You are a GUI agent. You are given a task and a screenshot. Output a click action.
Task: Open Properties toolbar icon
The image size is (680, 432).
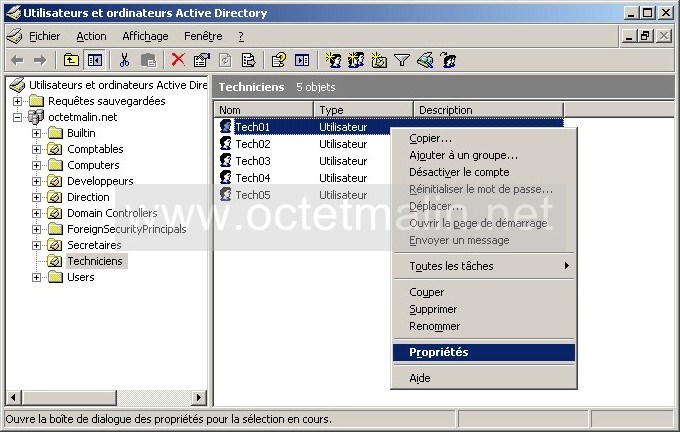click(202, 60)
